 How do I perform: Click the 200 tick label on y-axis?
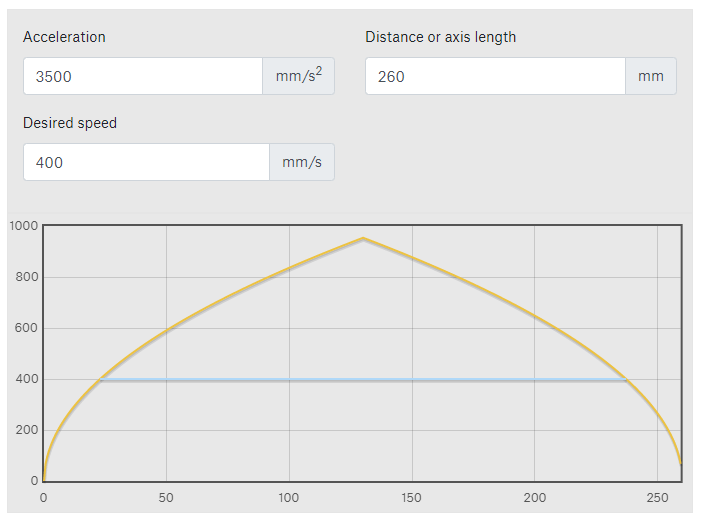(27, 430)
